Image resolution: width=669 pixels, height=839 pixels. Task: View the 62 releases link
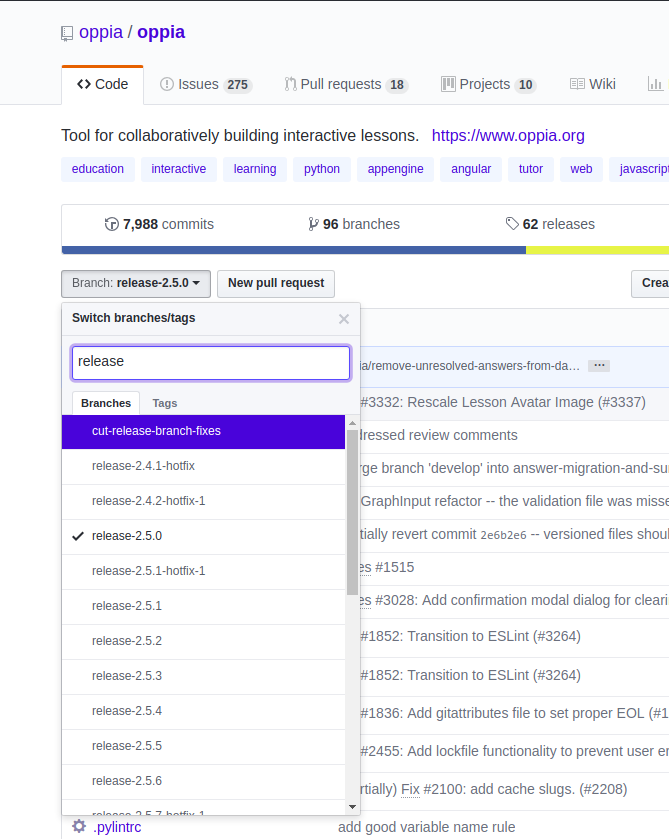tap(551, 224)
